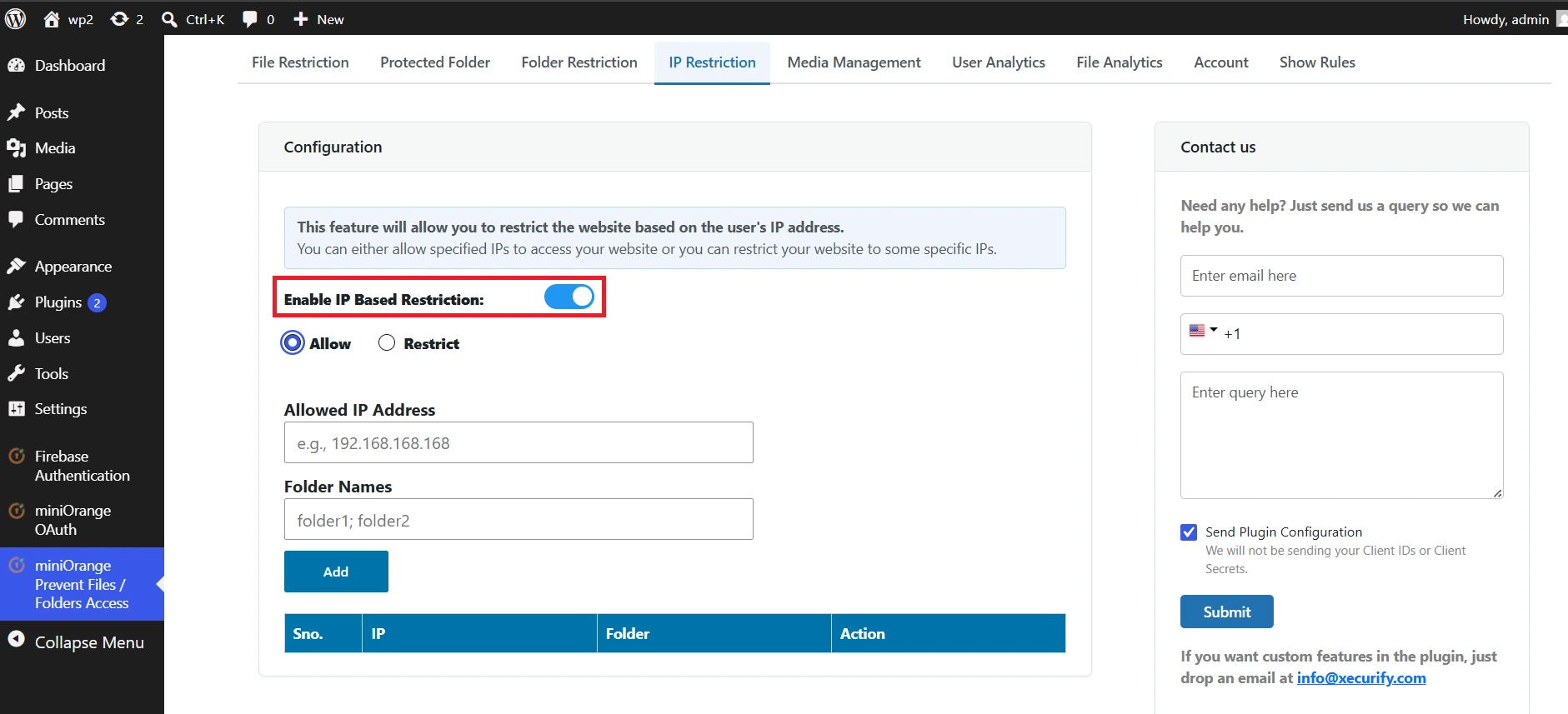Click the Enter query here textarea
The image size is (1568, 714).
point(1342,435)
